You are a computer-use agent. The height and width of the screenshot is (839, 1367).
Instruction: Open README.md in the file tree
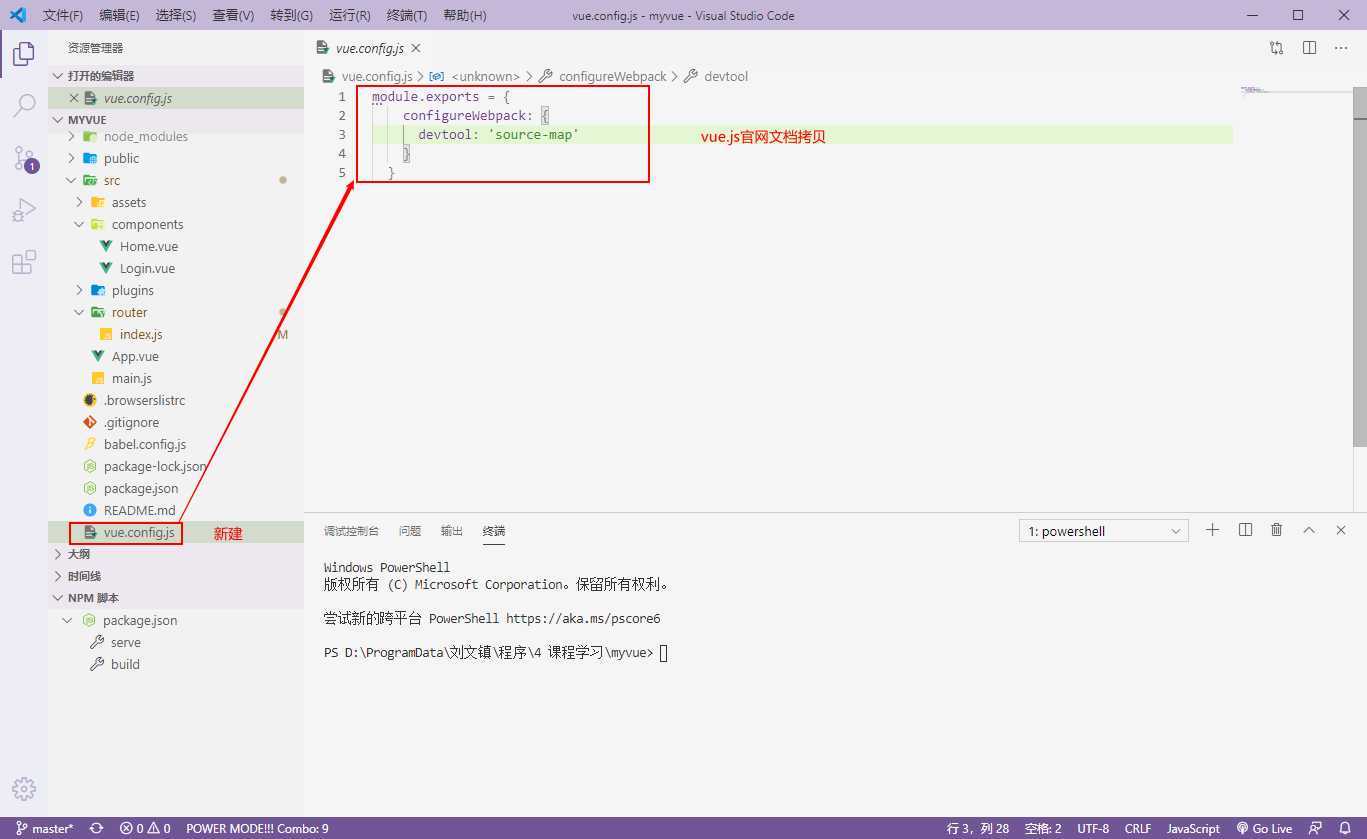(139, 510)
